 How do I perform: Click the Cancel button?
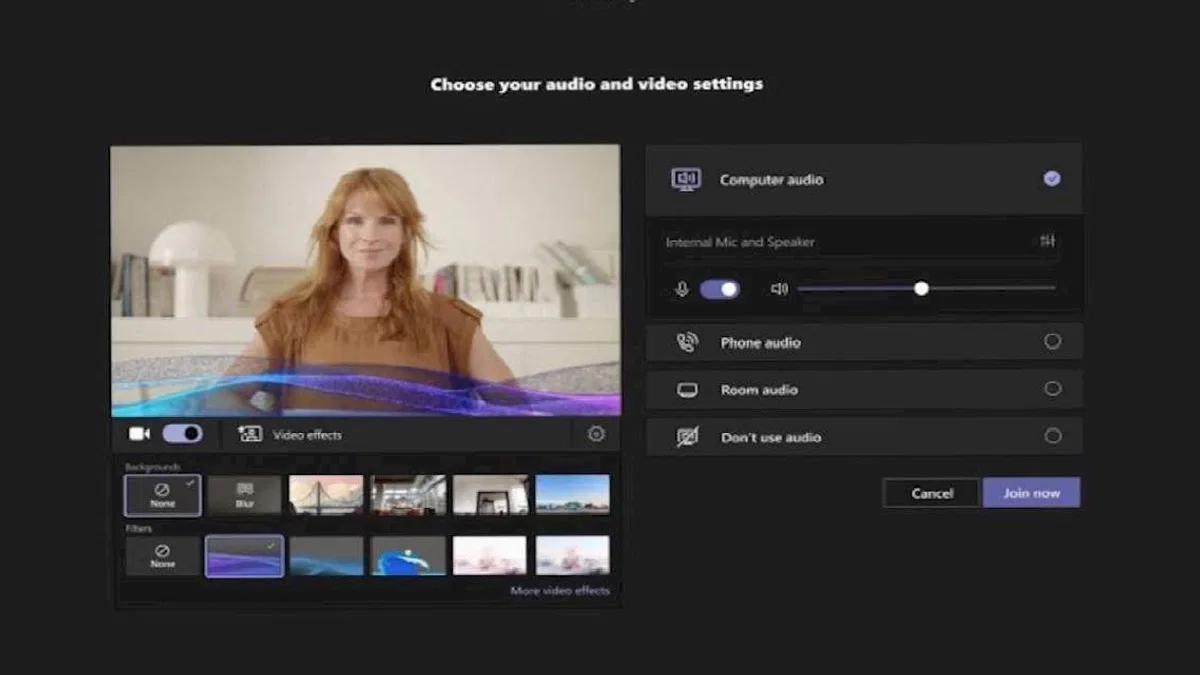(x=931, y=493)
